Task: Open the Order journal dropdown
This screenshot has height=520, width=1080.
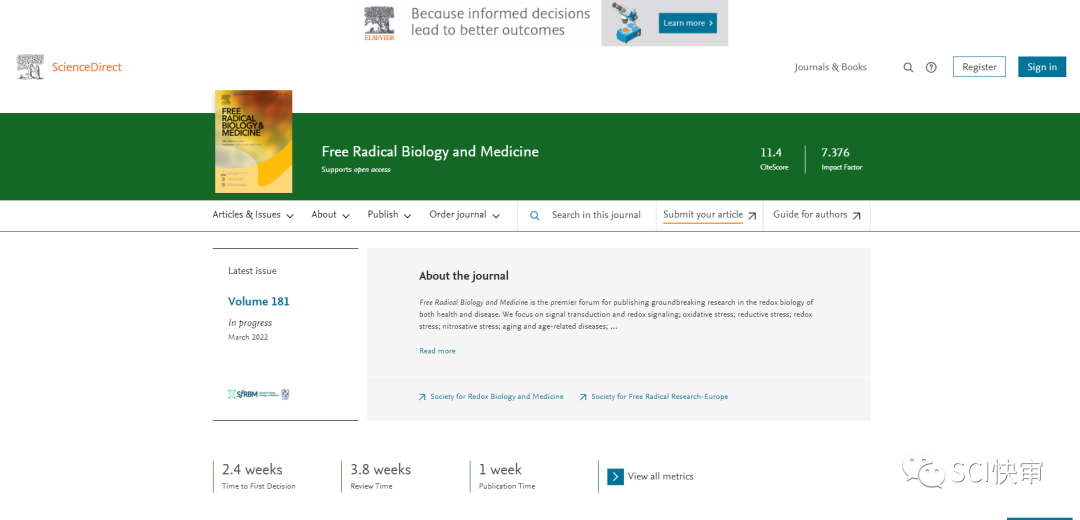Action: 464,215
